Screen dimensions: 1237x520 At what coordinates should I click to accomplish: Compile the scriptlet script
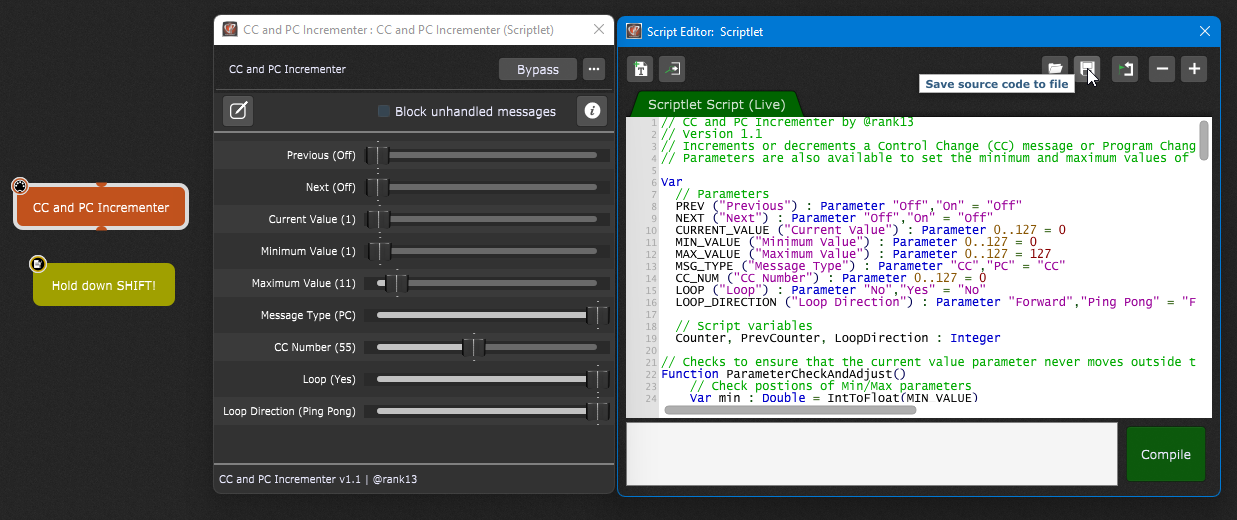(x=1166, y=454)
